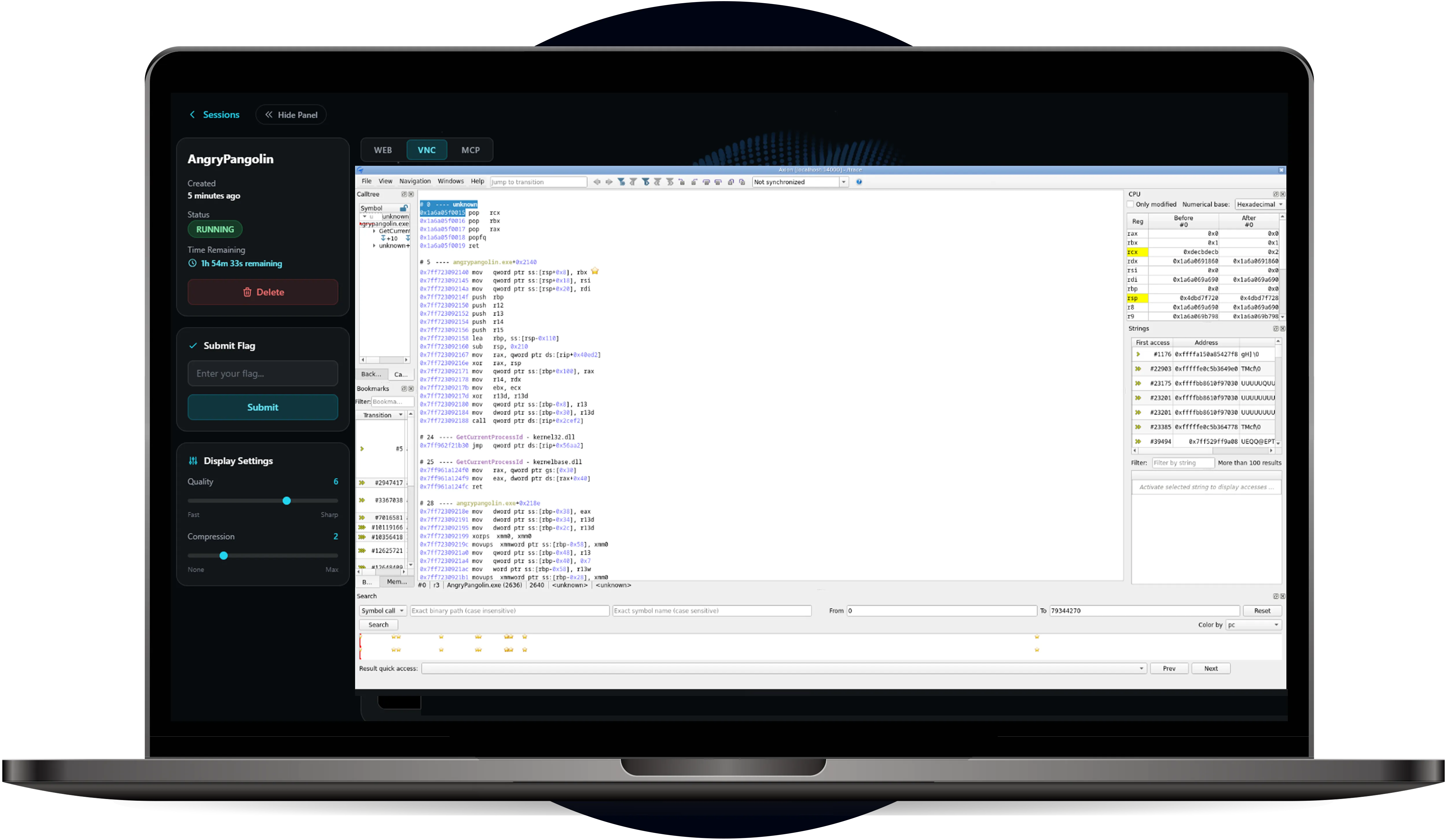The height and width of the screenshot is (840, 1447).
Task: Click the arrow icon for bookmark #5
Action: (362, 449)
